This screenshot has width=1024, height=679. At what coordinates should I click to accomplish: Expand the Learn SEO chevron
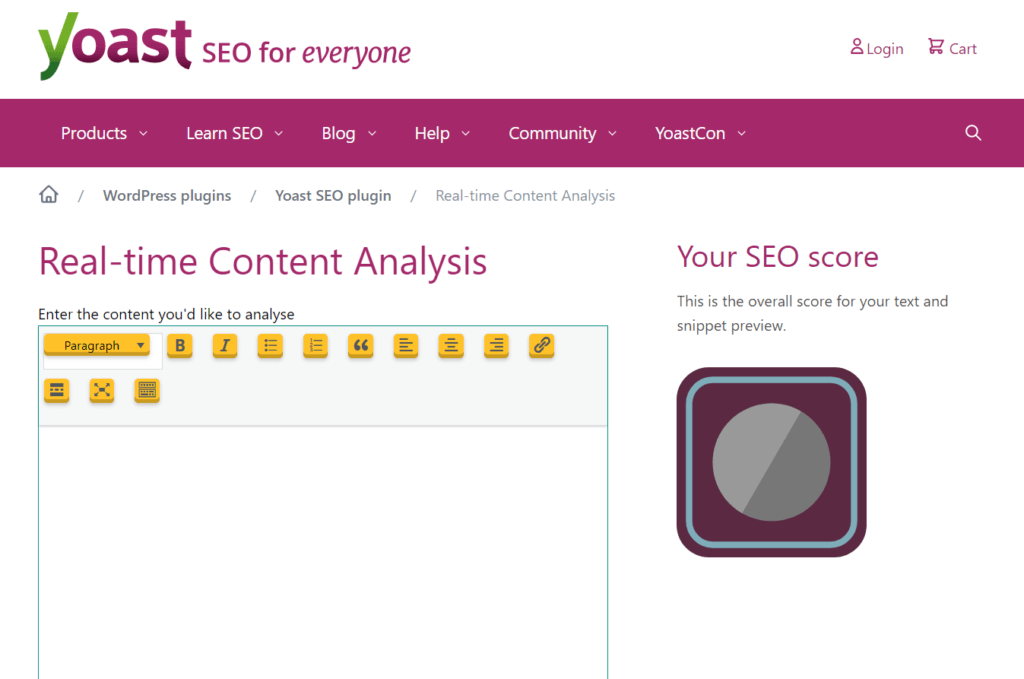pos(279,133)
